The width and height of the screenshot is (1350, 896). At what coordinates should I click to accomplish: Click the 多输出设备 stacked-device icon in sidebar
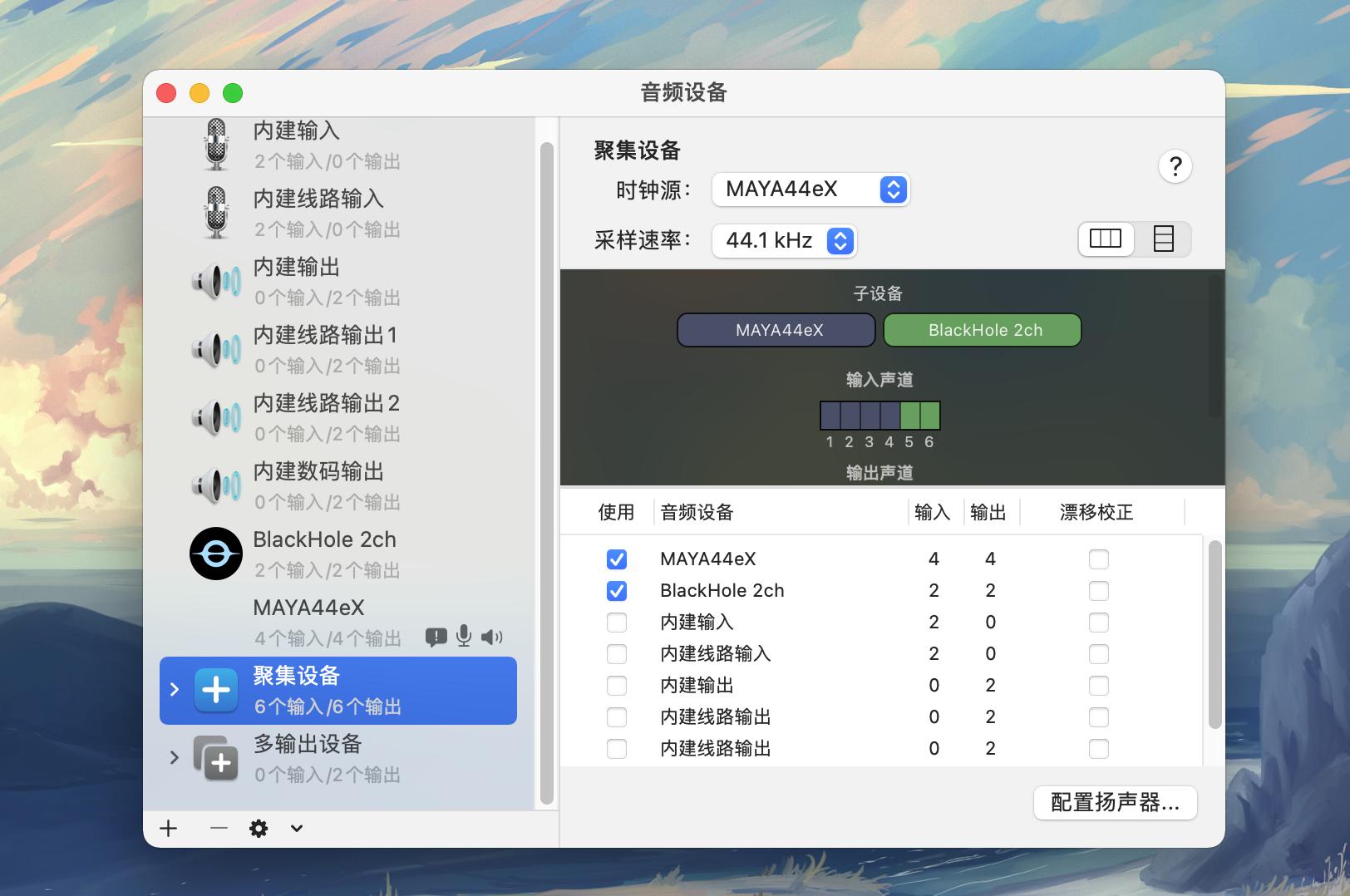(215, 759)
